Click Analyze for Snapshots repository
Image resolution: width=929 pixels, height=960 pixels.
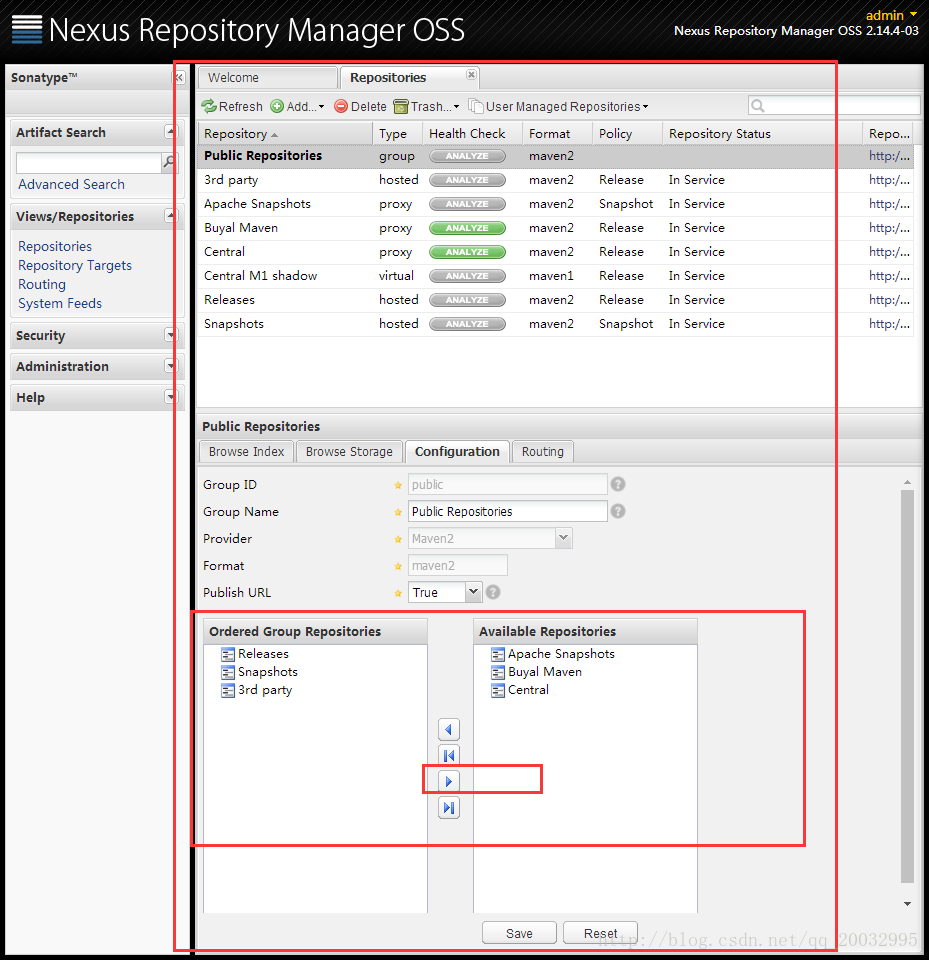[x=467, y=324]
